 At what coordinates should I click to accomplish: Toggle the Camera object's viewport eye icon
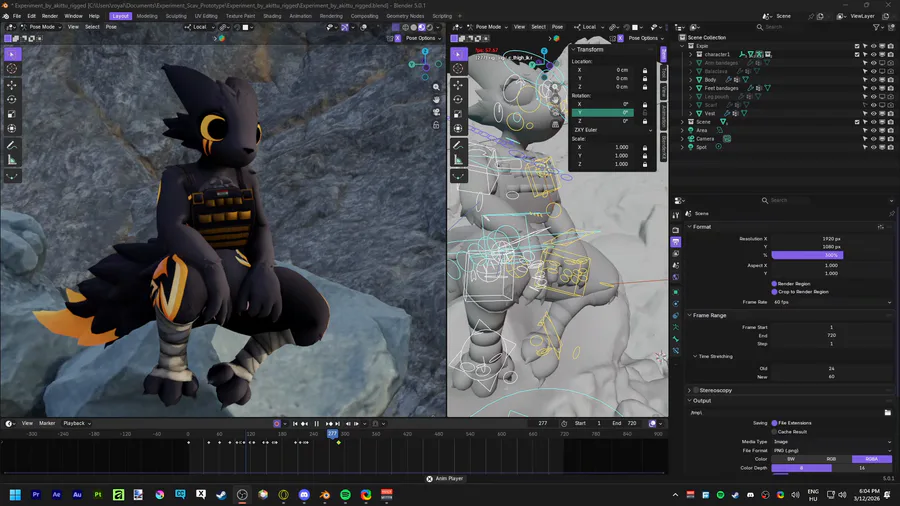click(x=874, y=139)
